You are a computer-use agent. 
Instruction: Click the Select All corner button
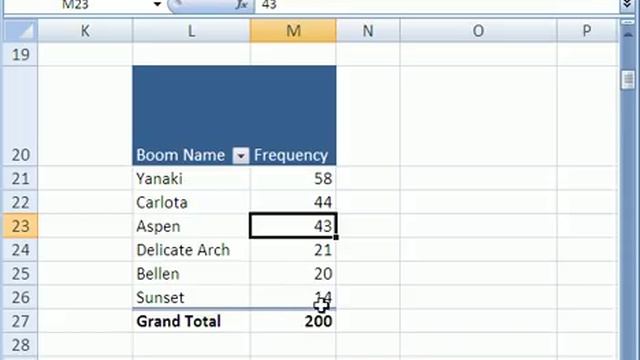point(20,31)
